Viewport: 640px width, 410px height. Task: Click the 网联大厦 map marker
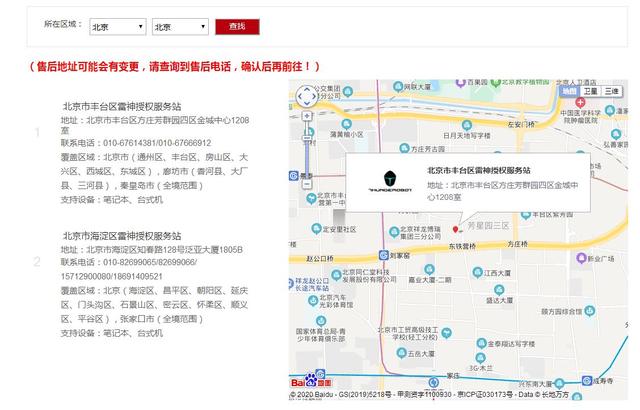(398, 86)
